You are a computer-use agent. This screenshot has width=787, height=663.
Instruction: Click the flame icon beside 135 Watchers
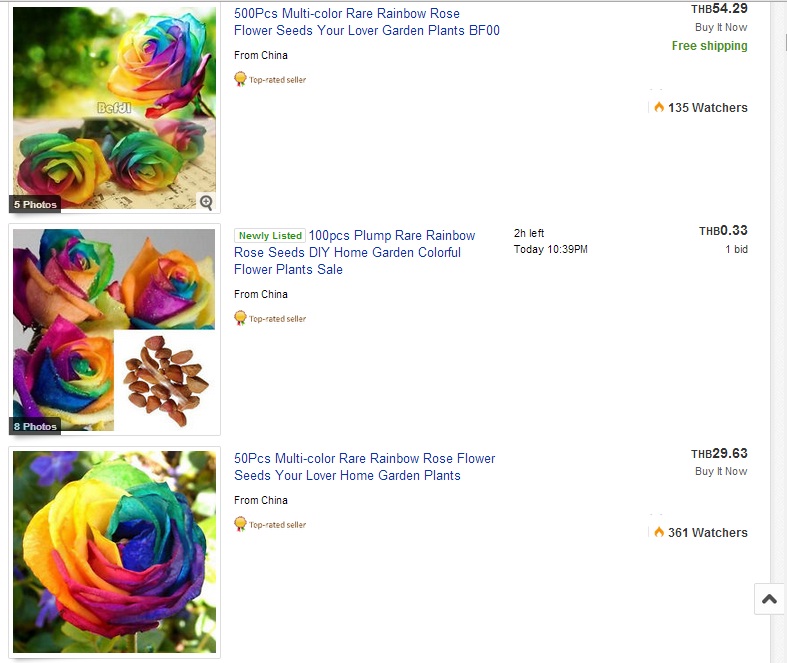pyautogui.click(x=659, y=107)
